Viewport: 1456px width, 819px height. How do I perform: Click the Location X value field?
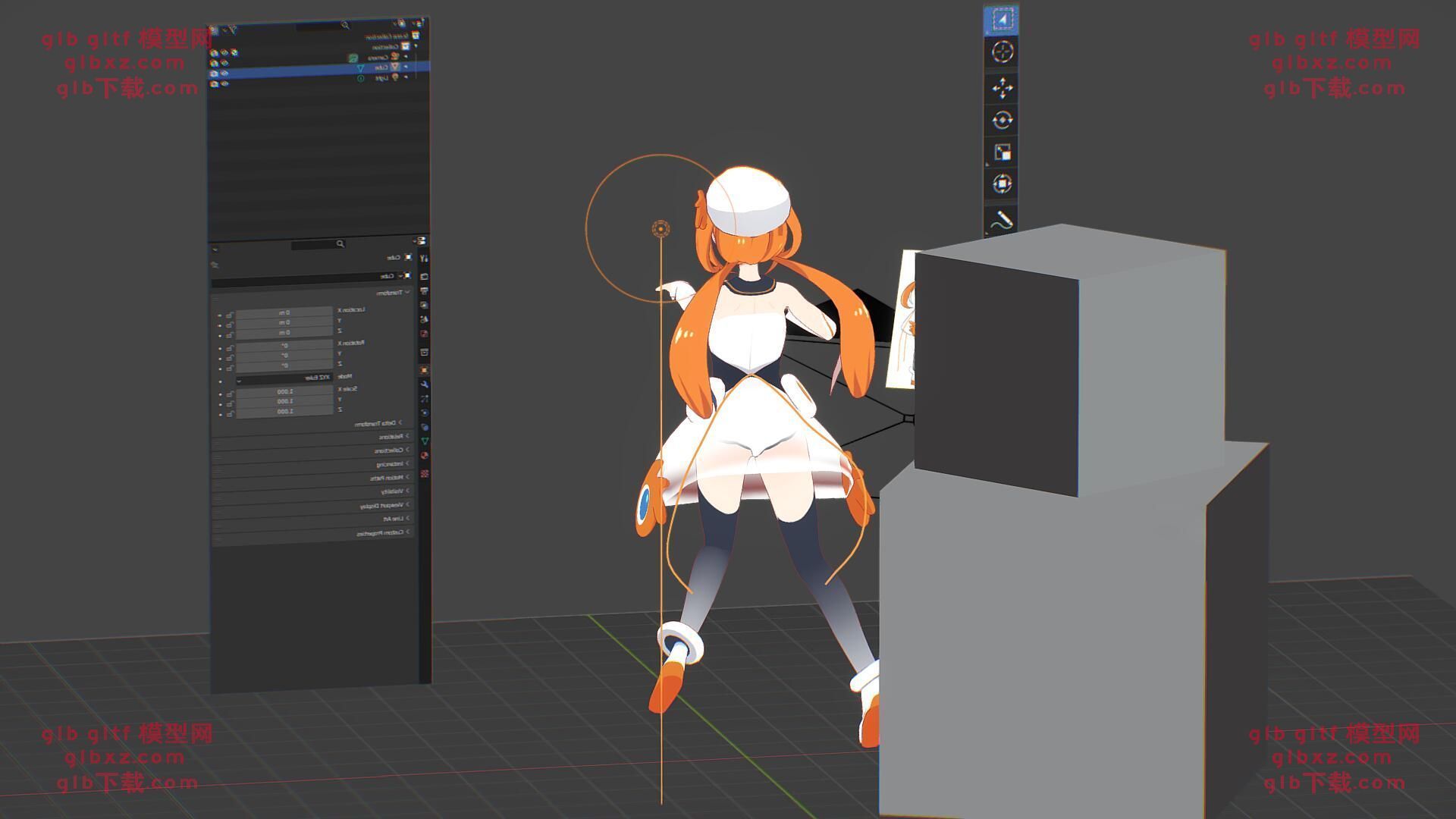tap(284, 312)
